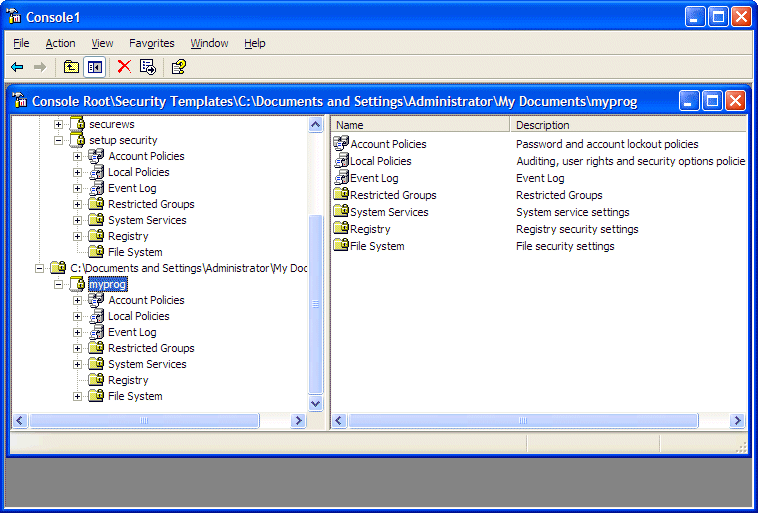Click the Up one level folder icon
Viewport: 758px width, 513px height.
click(x=72, y=67)
